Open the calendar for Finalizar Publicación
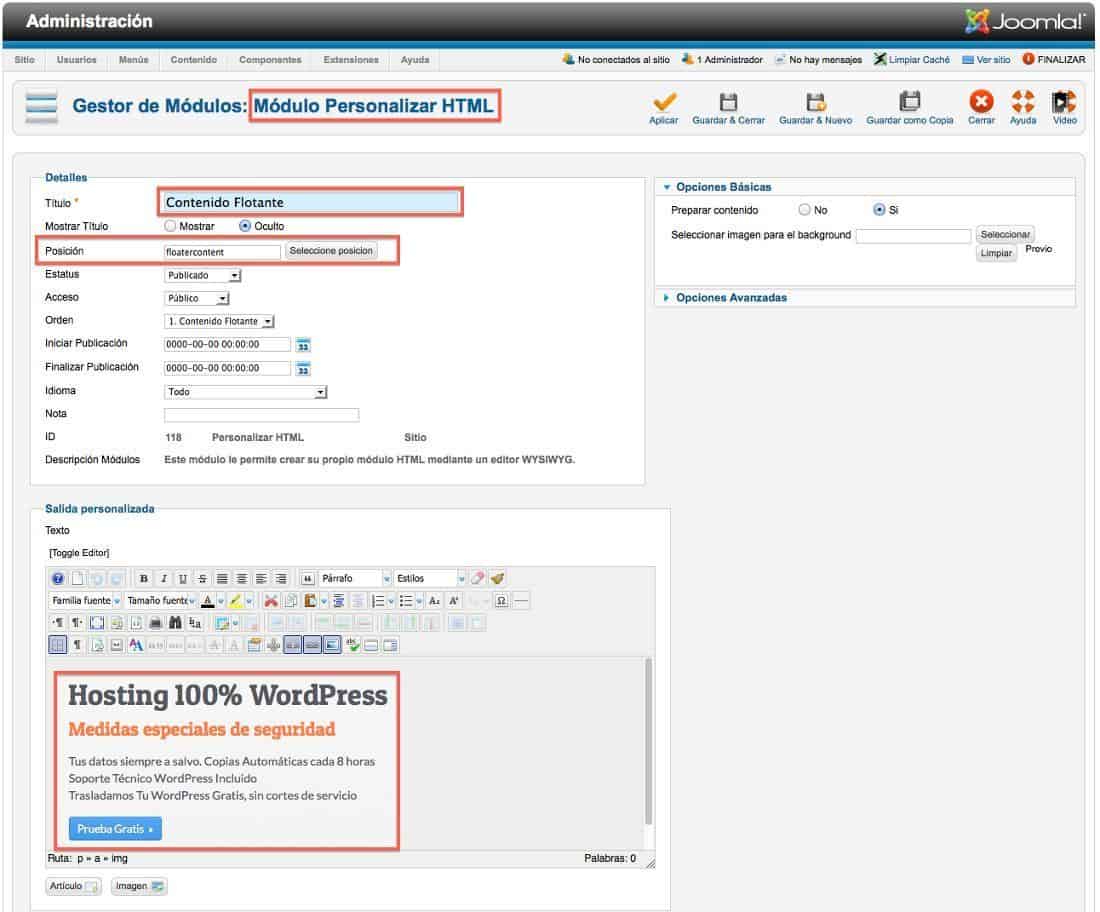Viewport: 1100px width, 912px height. (303, 368)
